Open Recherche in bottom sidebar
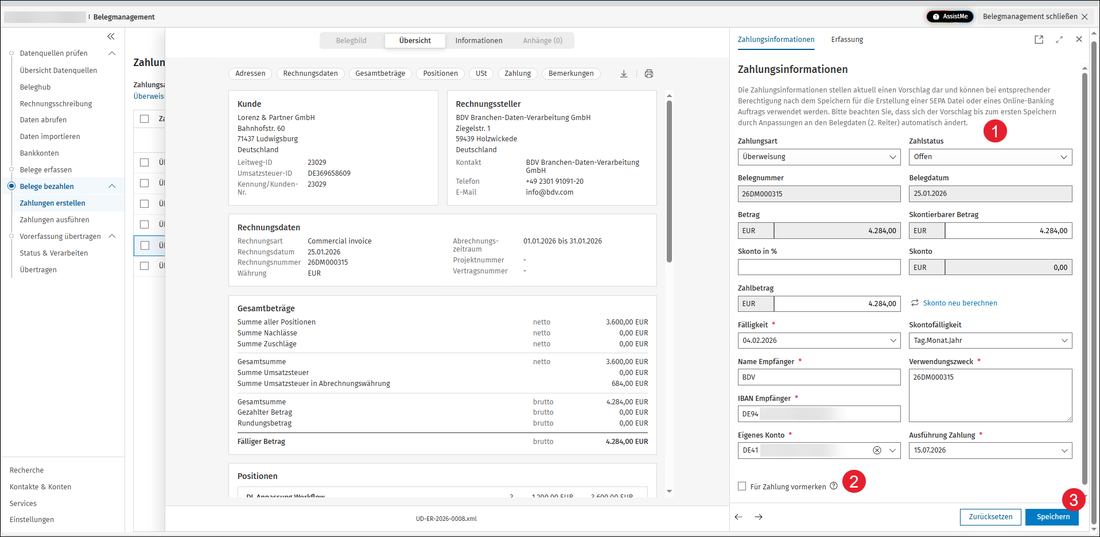The height and width of the screenshot is (537, 1100). [27, 470]
